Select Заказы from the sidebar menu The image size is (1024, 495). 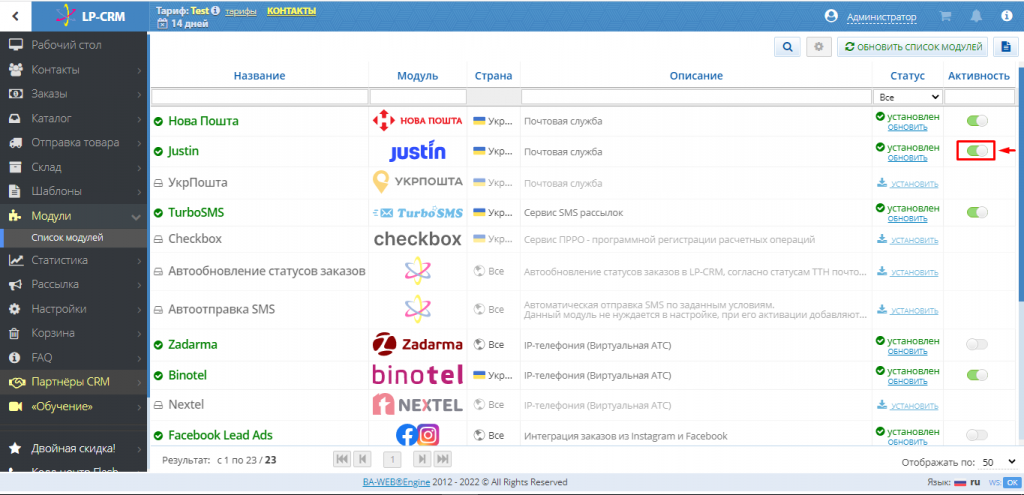50,94
